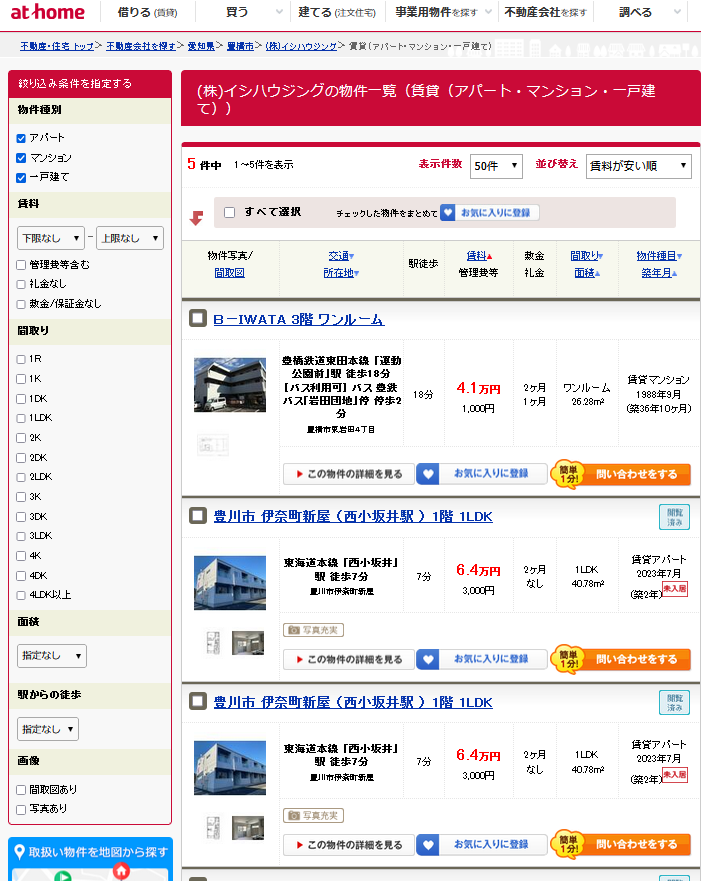Click 豊橋市 breadcrumb link
This screenshot has width=701, height=881.
[240, 46]
